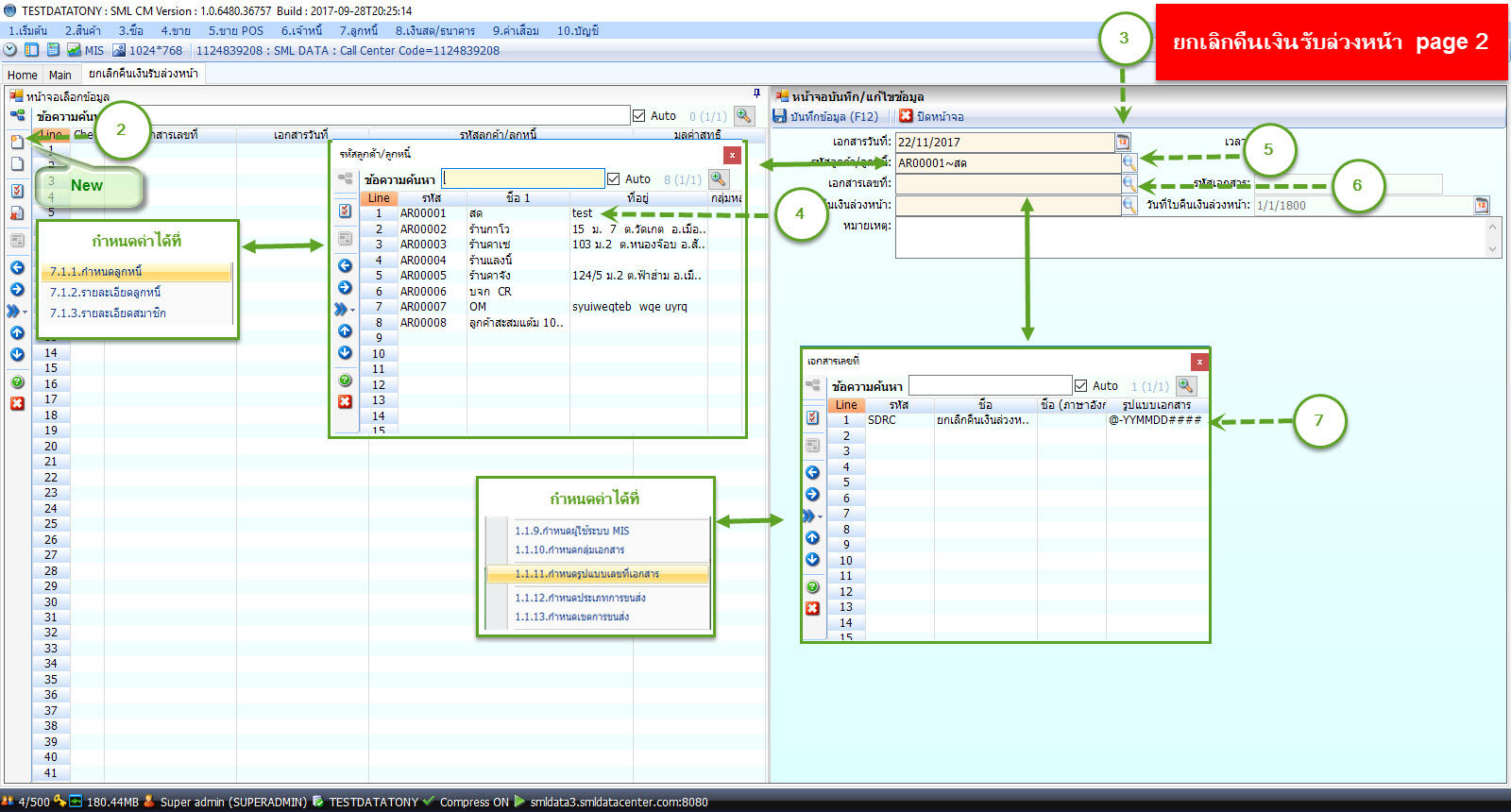
Task: Open lookup beside the advance payment field
Action: [x=1129, y=204]
